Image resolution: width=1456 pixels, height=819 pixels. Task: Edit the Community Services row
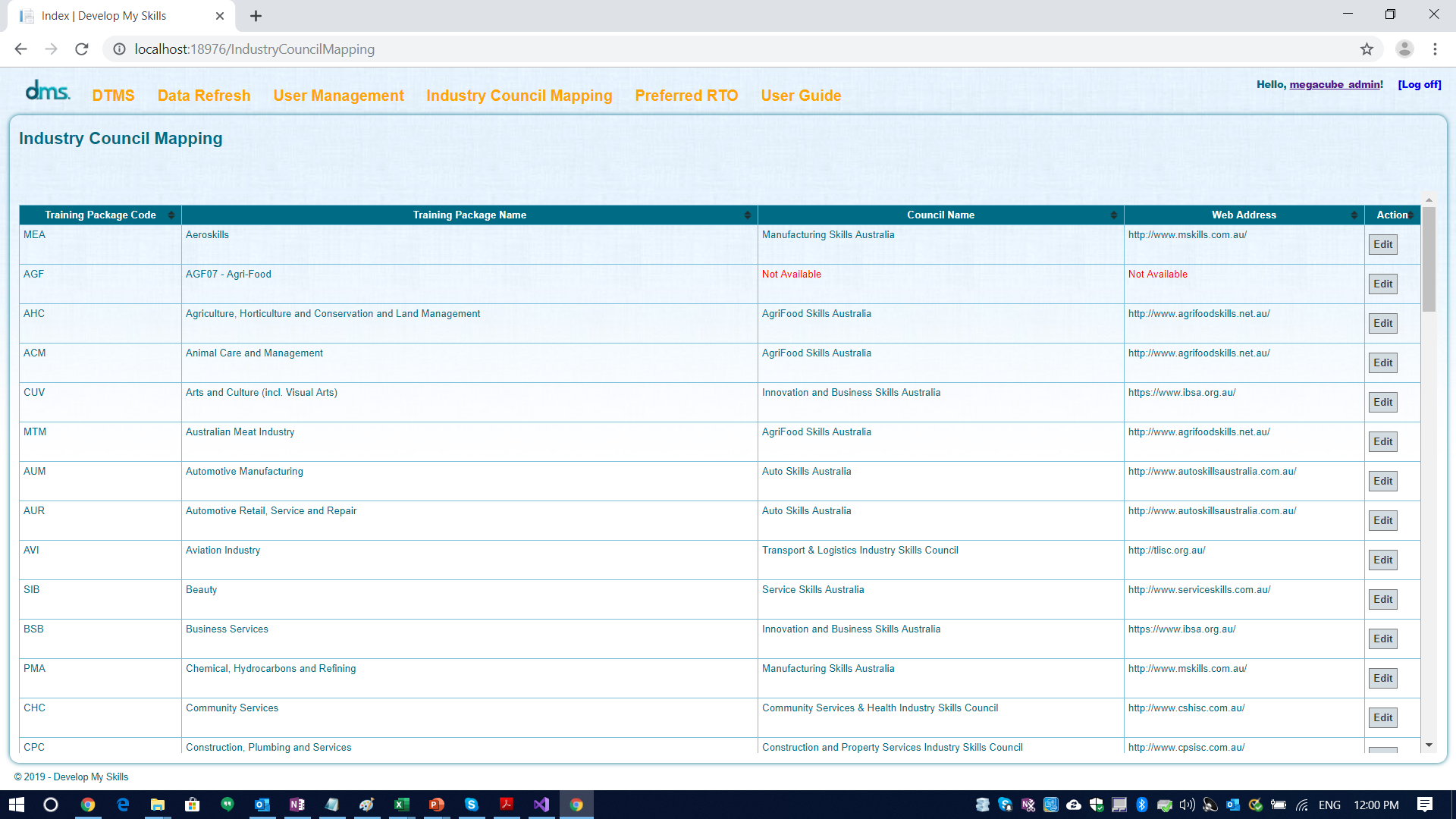(x=1382, y=718)
